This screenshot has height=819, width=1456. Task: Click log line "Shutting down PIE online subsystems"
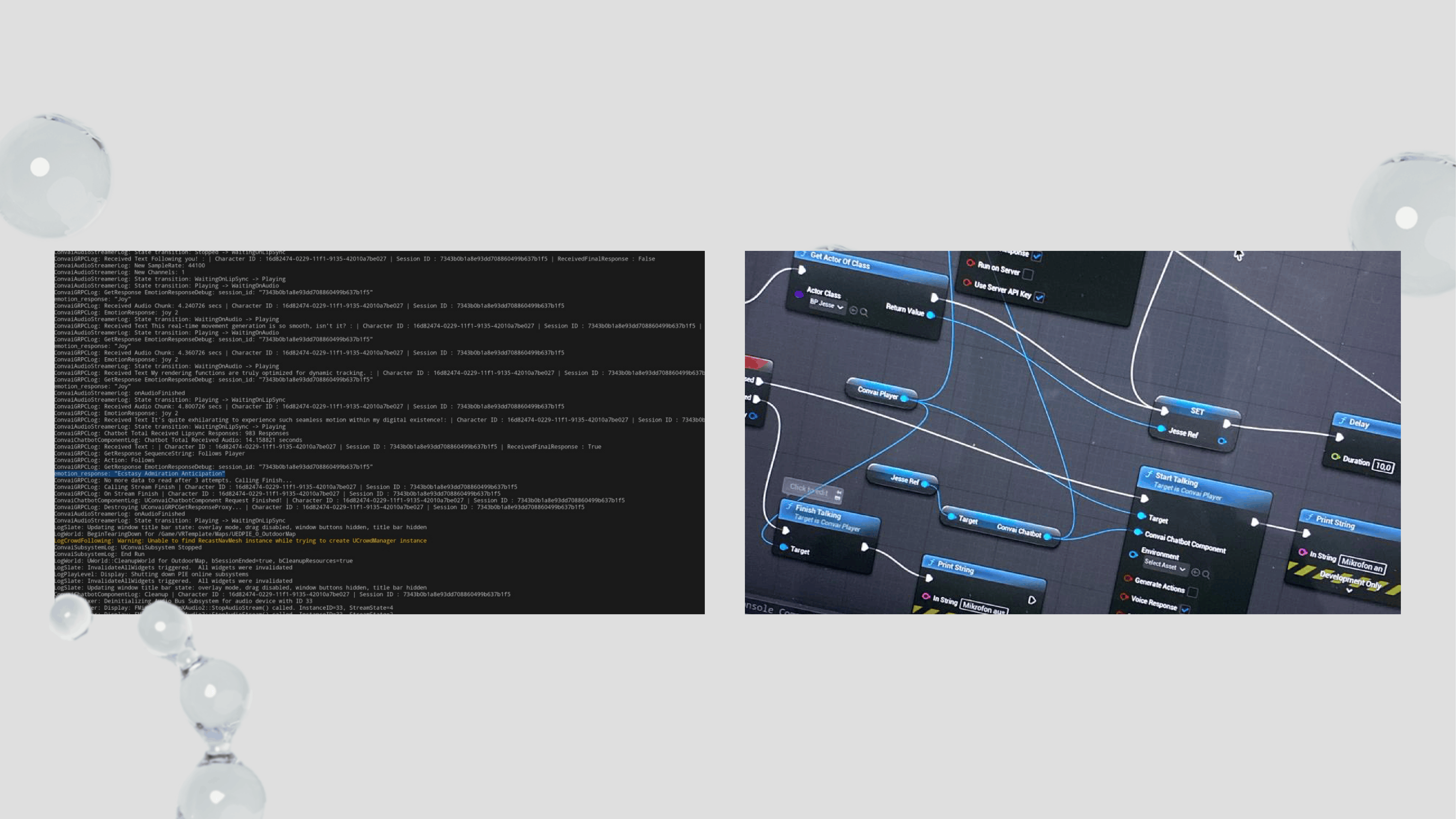coord(151,574)
